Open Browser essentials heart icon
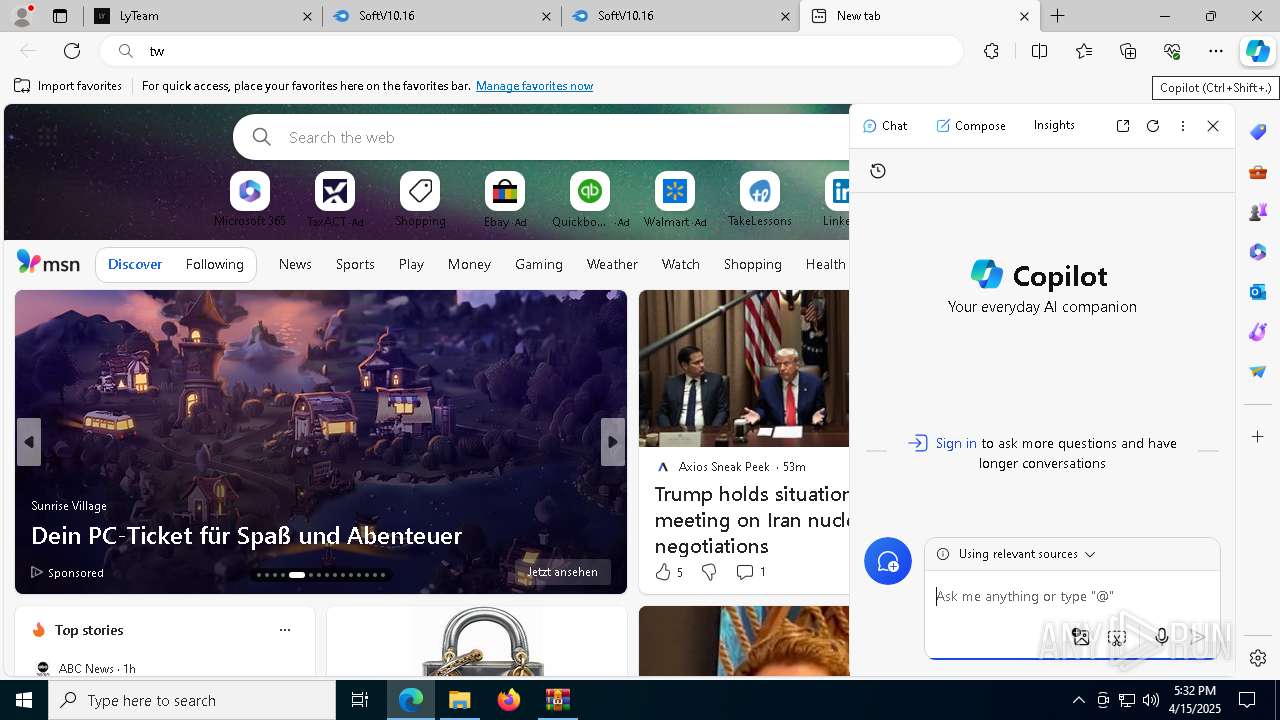 tap(1172, 51)
